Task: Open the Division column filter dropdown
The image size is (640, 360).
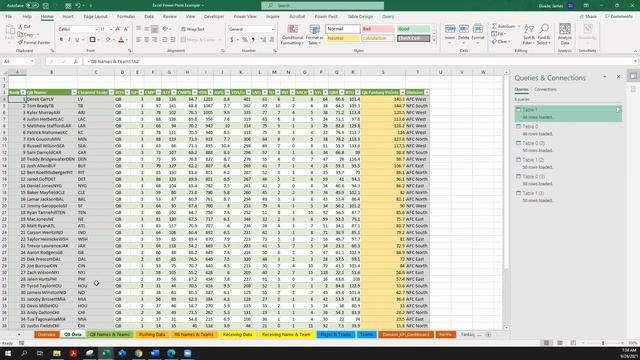Action: click(427, 92)
